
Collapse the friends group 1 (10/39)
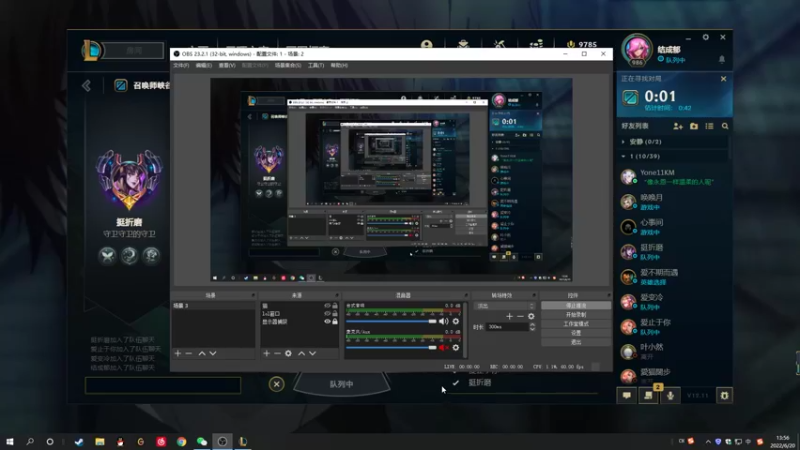click(623, 157)
